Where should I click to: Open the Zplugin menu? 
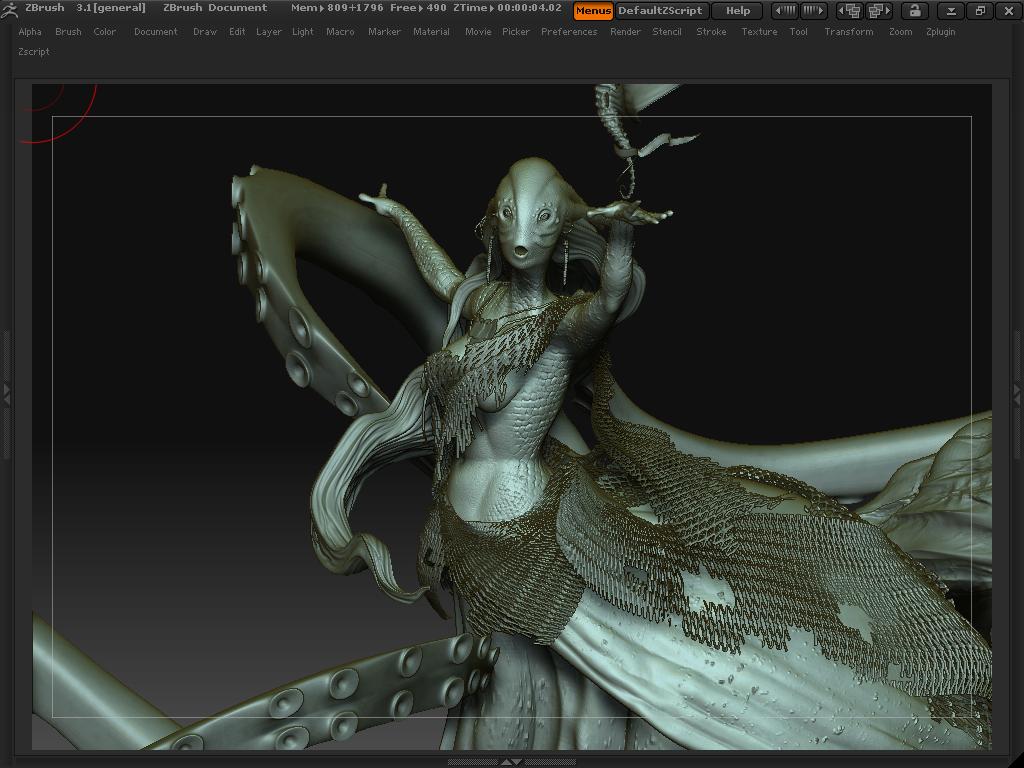coord(940,32)
